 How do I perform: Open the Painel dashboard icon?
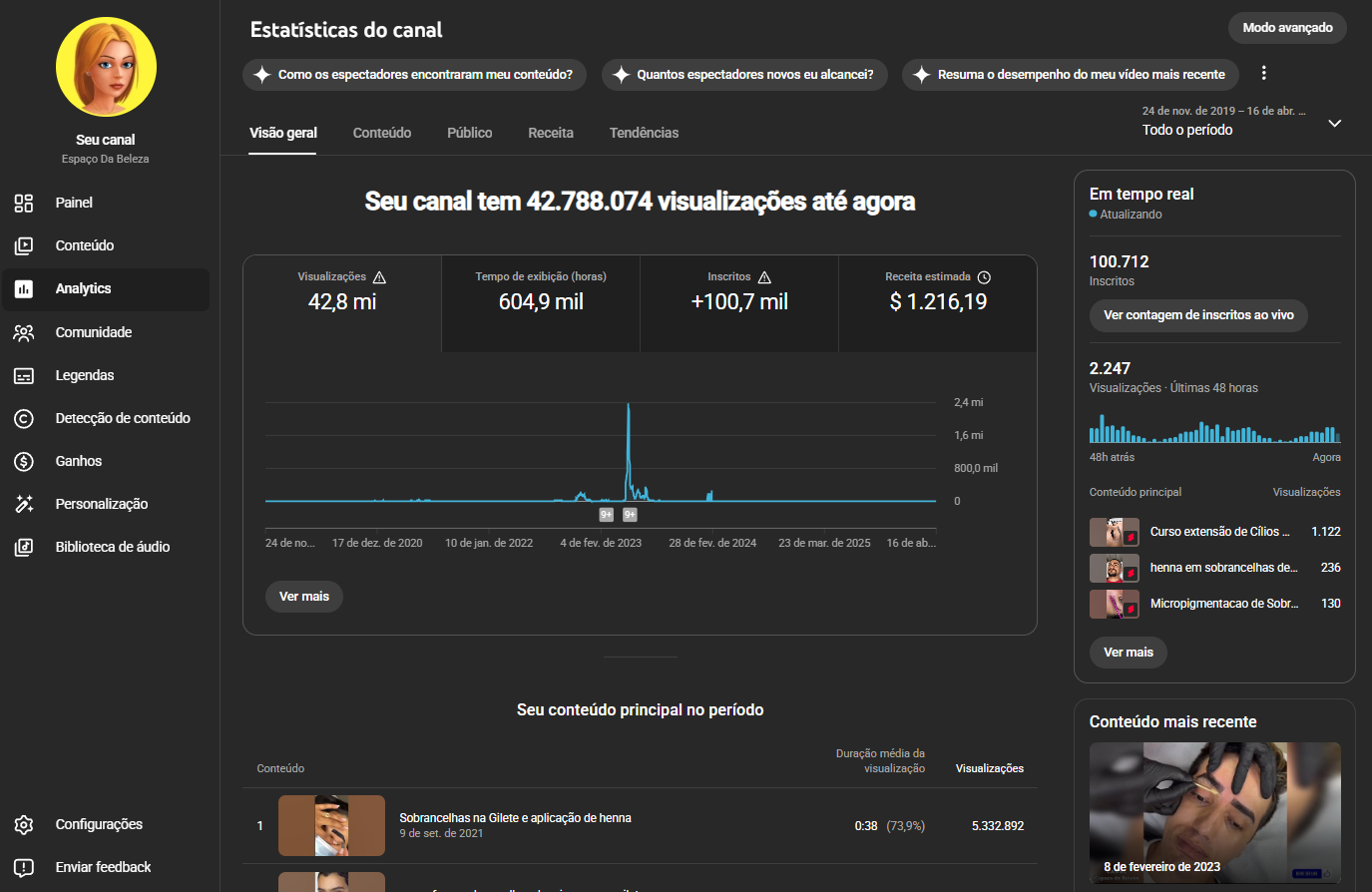point(24,203)
